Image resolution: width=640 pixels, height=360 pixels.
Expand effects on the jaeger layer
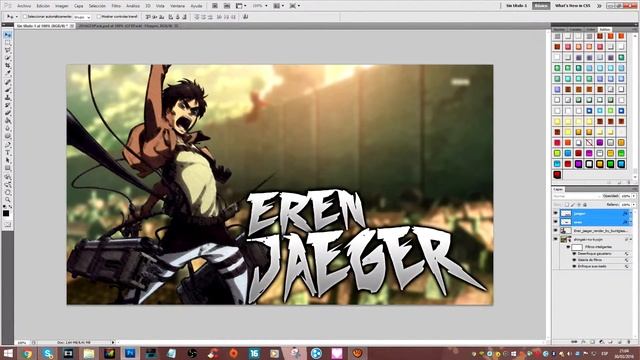tap(631, 213)
